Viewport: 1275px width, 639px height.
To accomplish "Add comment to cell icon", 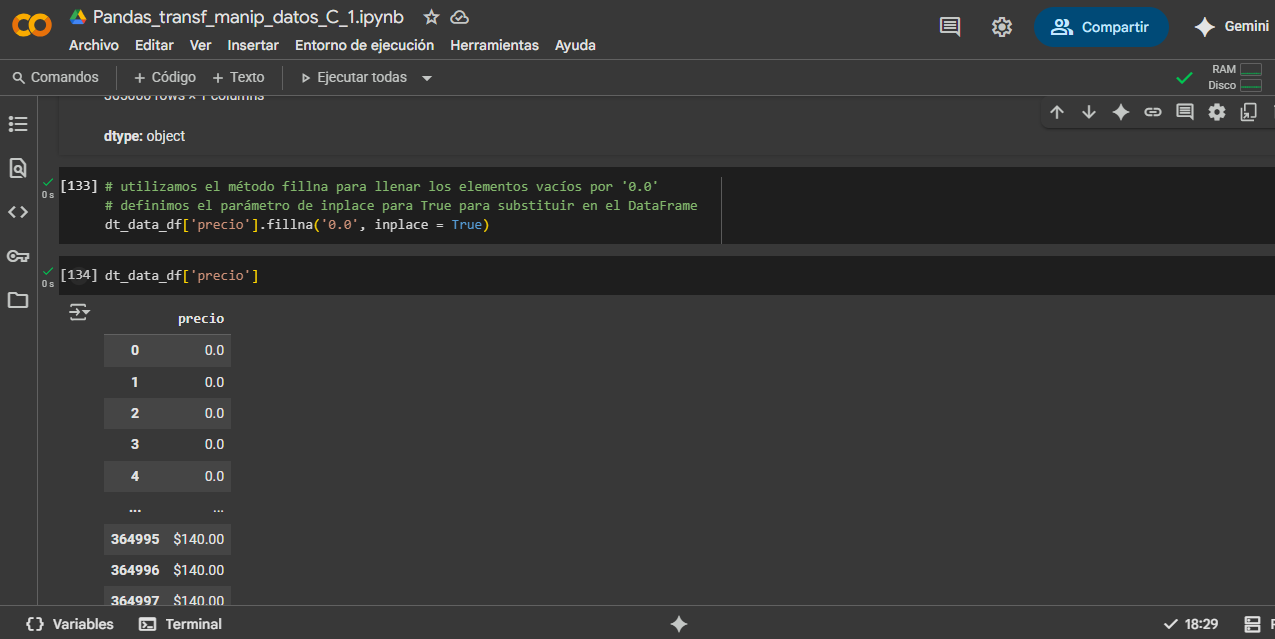I will [x=1185, y=112].
